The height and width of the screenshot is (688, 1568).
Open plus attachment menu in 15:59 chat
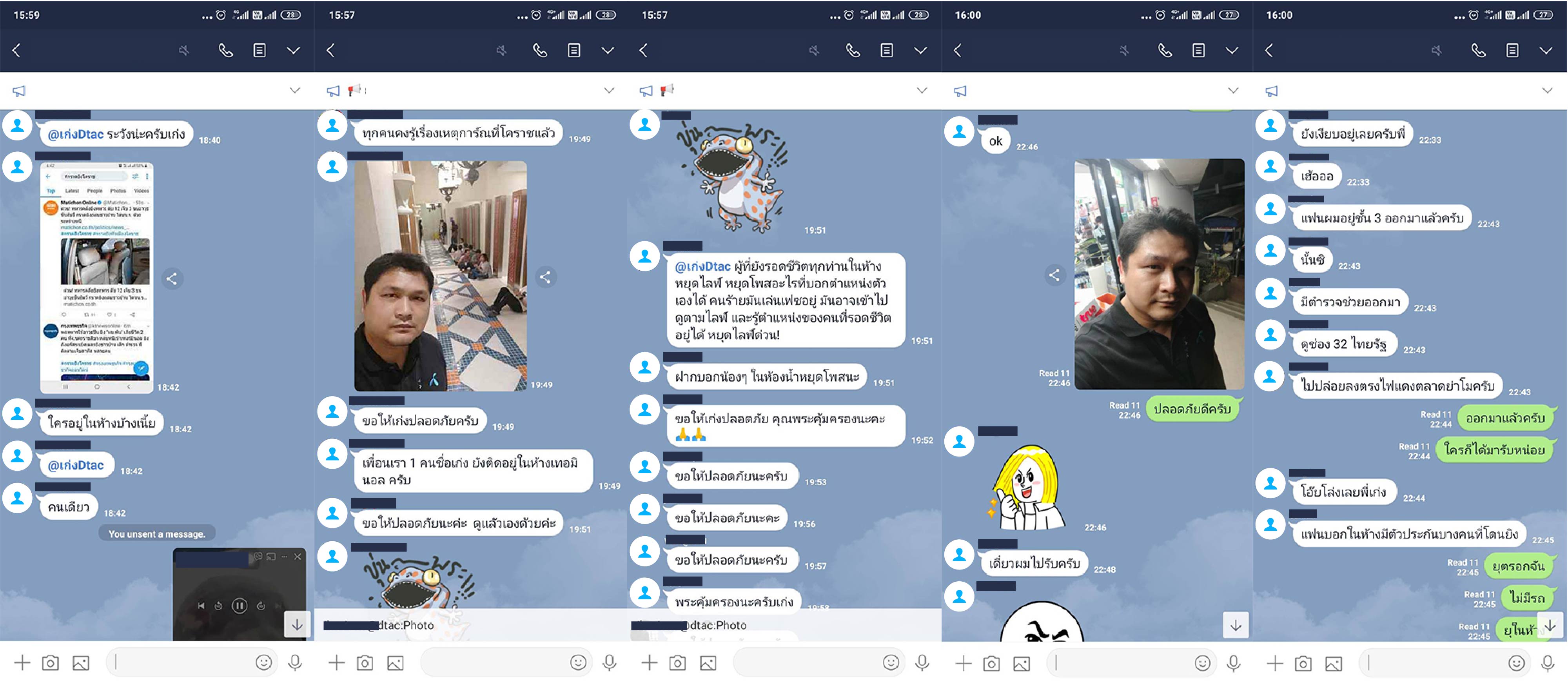pos(22,663)
